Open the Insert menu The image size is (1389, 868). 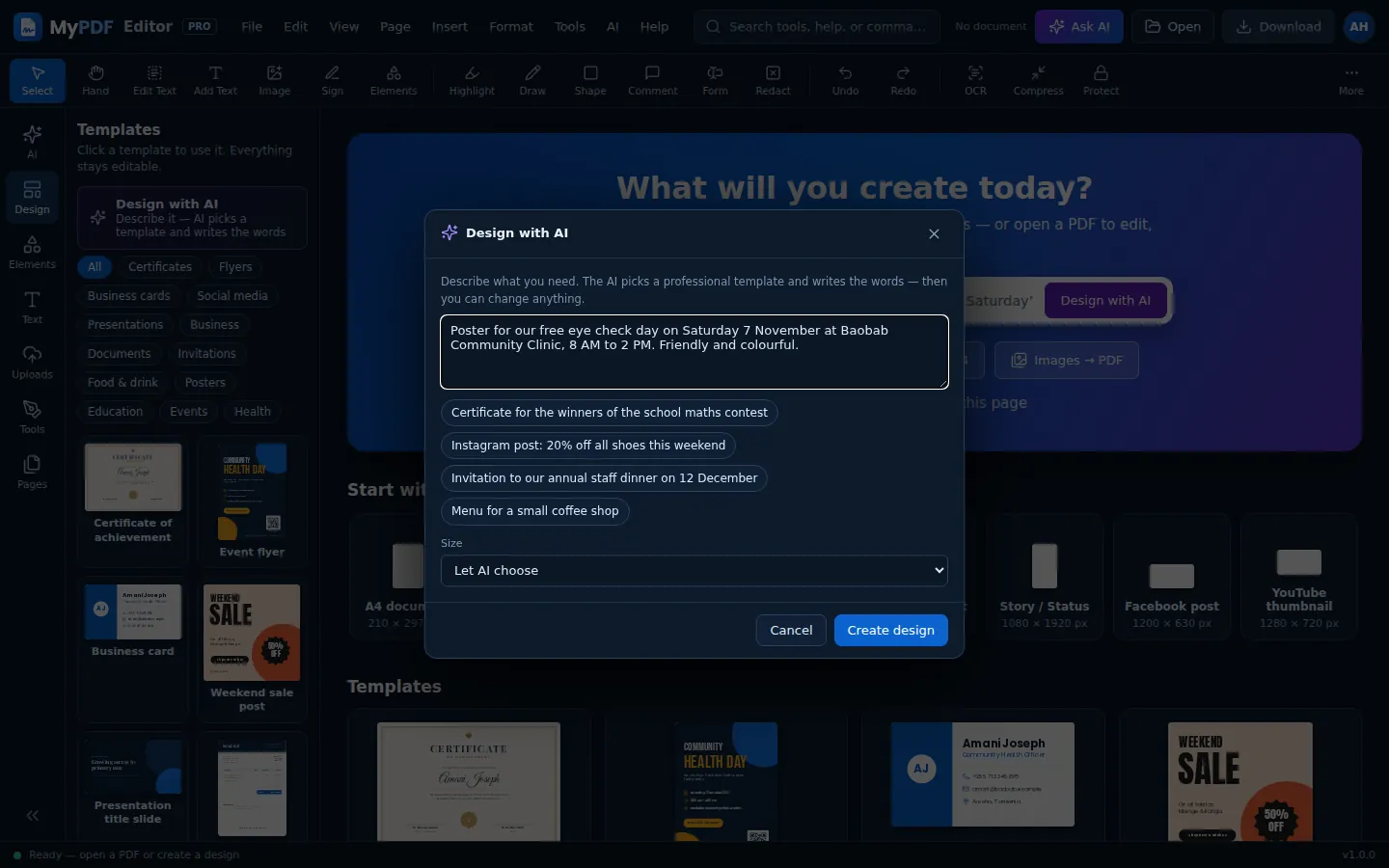coord(449,27)
